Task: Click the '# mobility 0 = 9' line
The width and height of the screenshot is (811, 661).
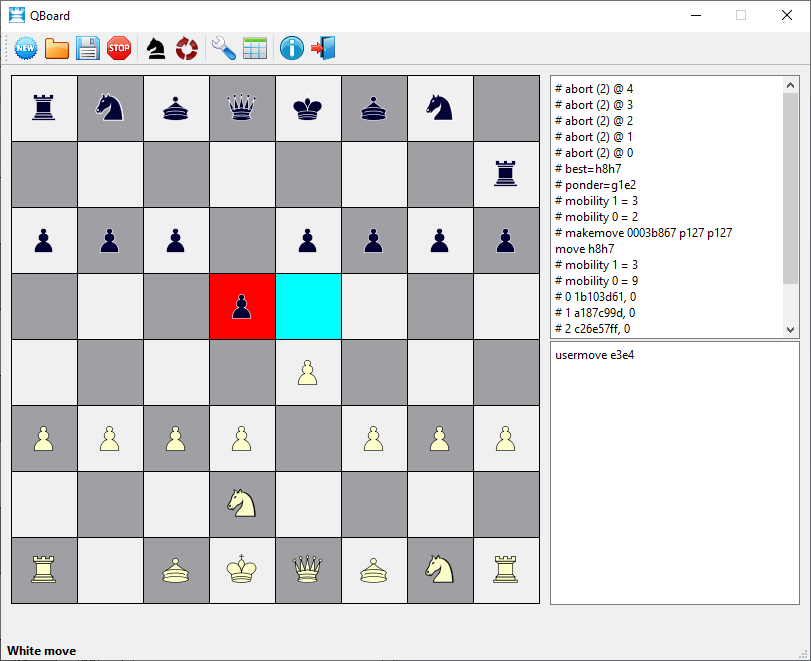Action: [x=596, y=281]
